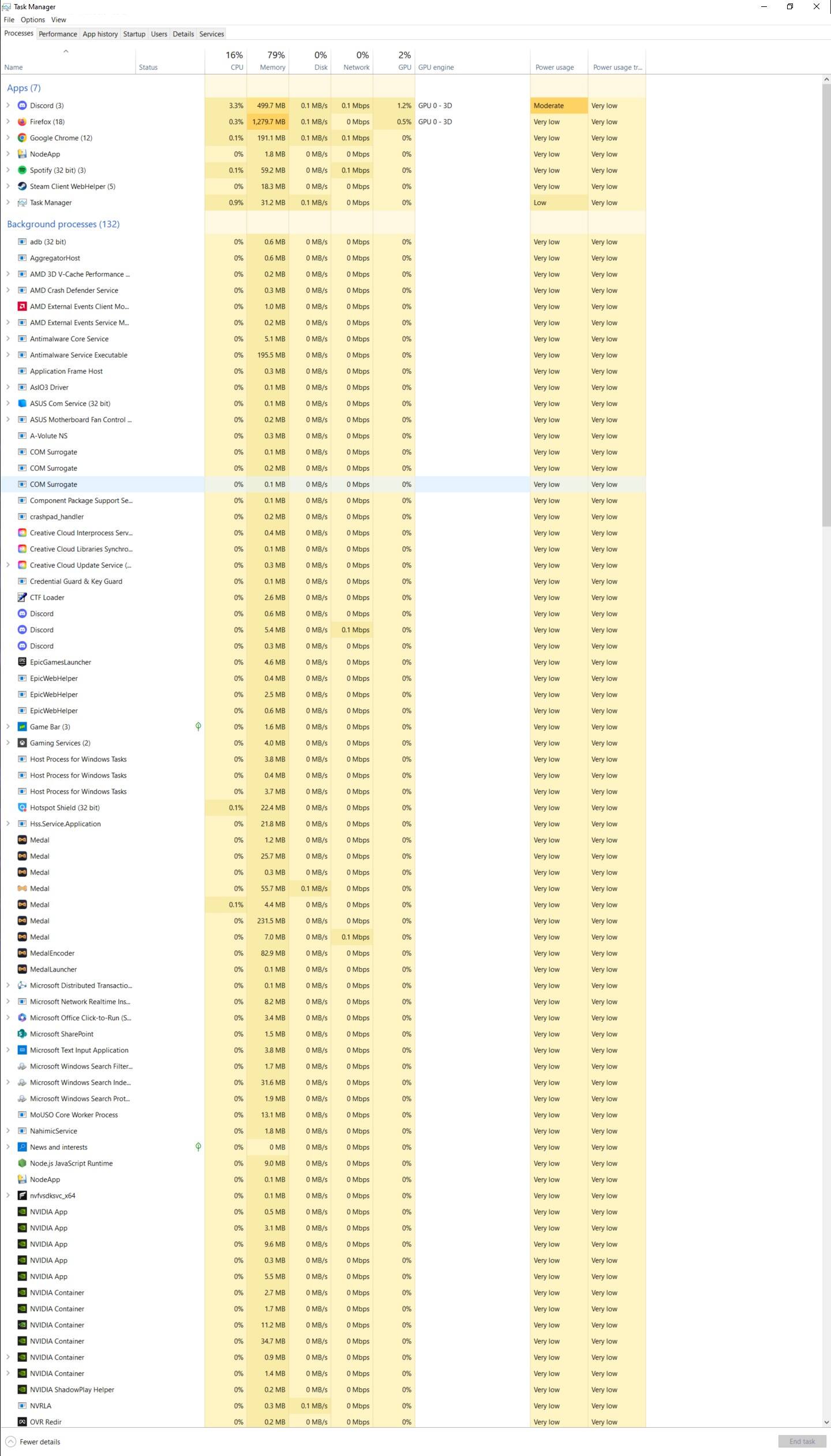Click the nvfvsdksvc_x64 icon
This screenshot has height=1456, width=831.
pyautogui.click(x=22, y=1196)
